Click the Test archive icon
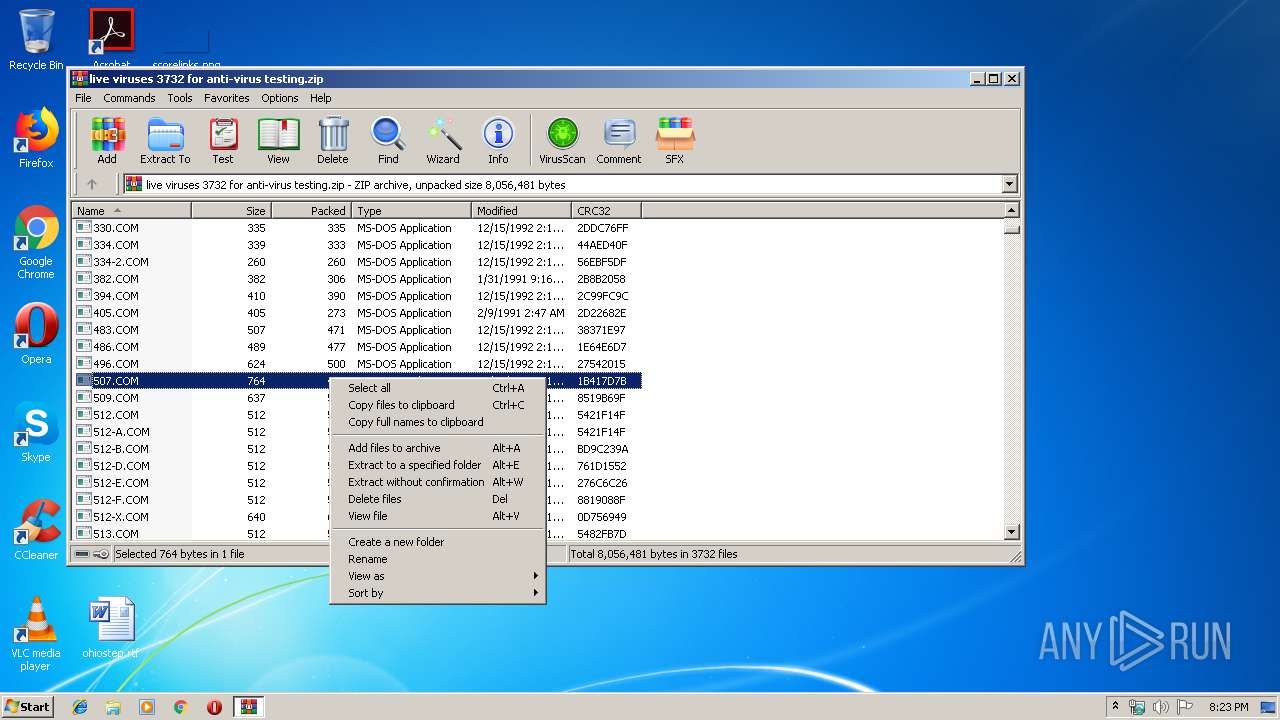The height and width of the screenshot is (720, 1280). click(223, 140)
